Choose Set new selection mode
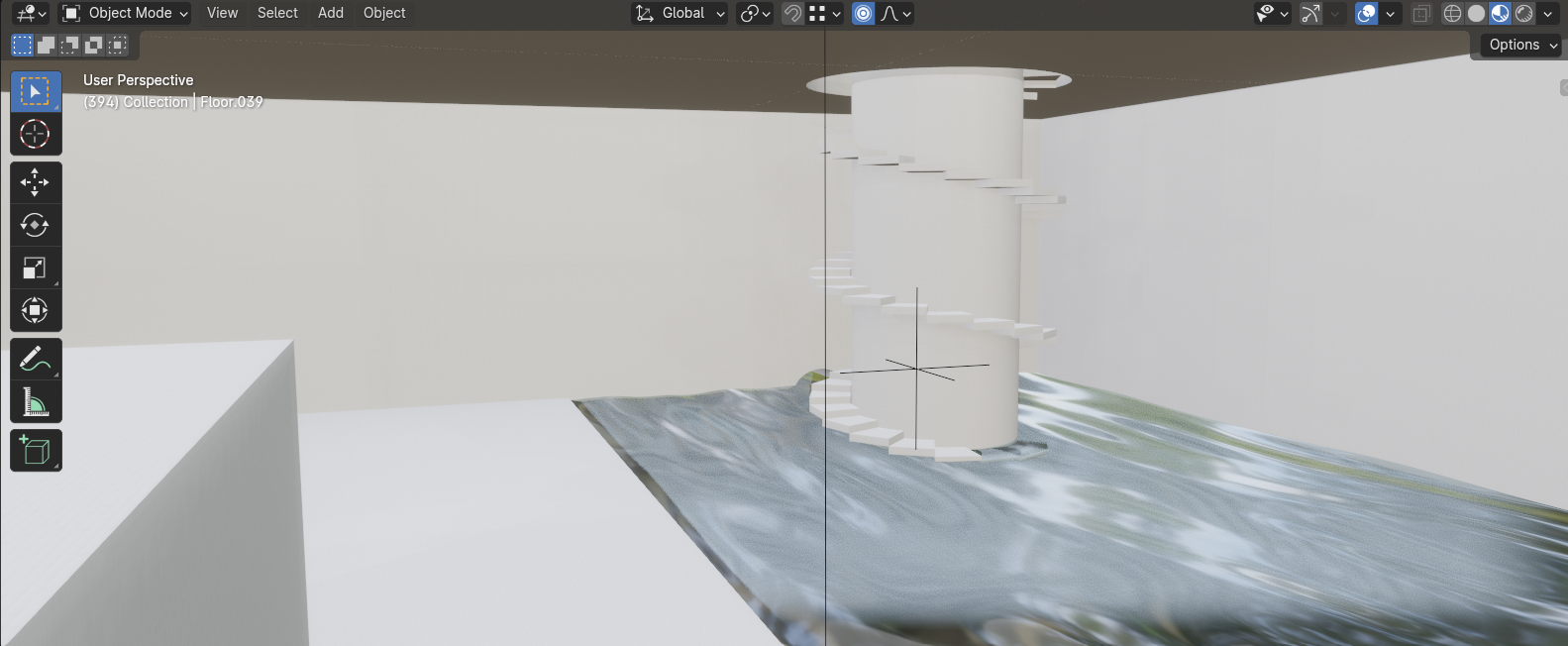Screen dimensions: 1568x646 [x=22, y=45]
